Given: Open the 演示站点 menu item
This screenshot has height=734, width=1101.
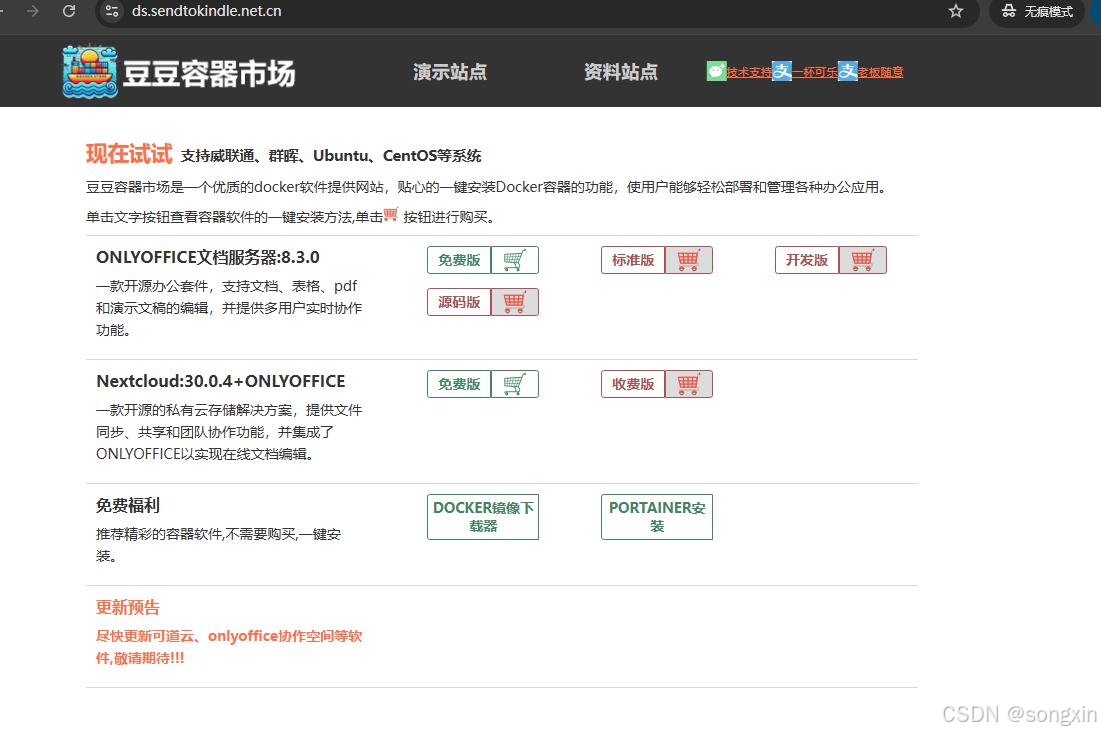Looking at the screenshot, I should click(450, 72).
